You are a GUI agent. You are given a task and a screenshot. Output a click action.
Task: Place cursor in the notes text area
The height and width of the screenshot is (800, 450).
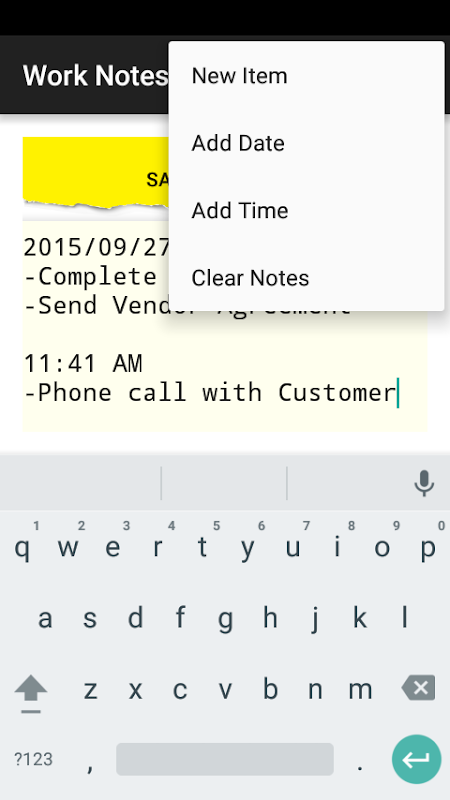(224, 327)
